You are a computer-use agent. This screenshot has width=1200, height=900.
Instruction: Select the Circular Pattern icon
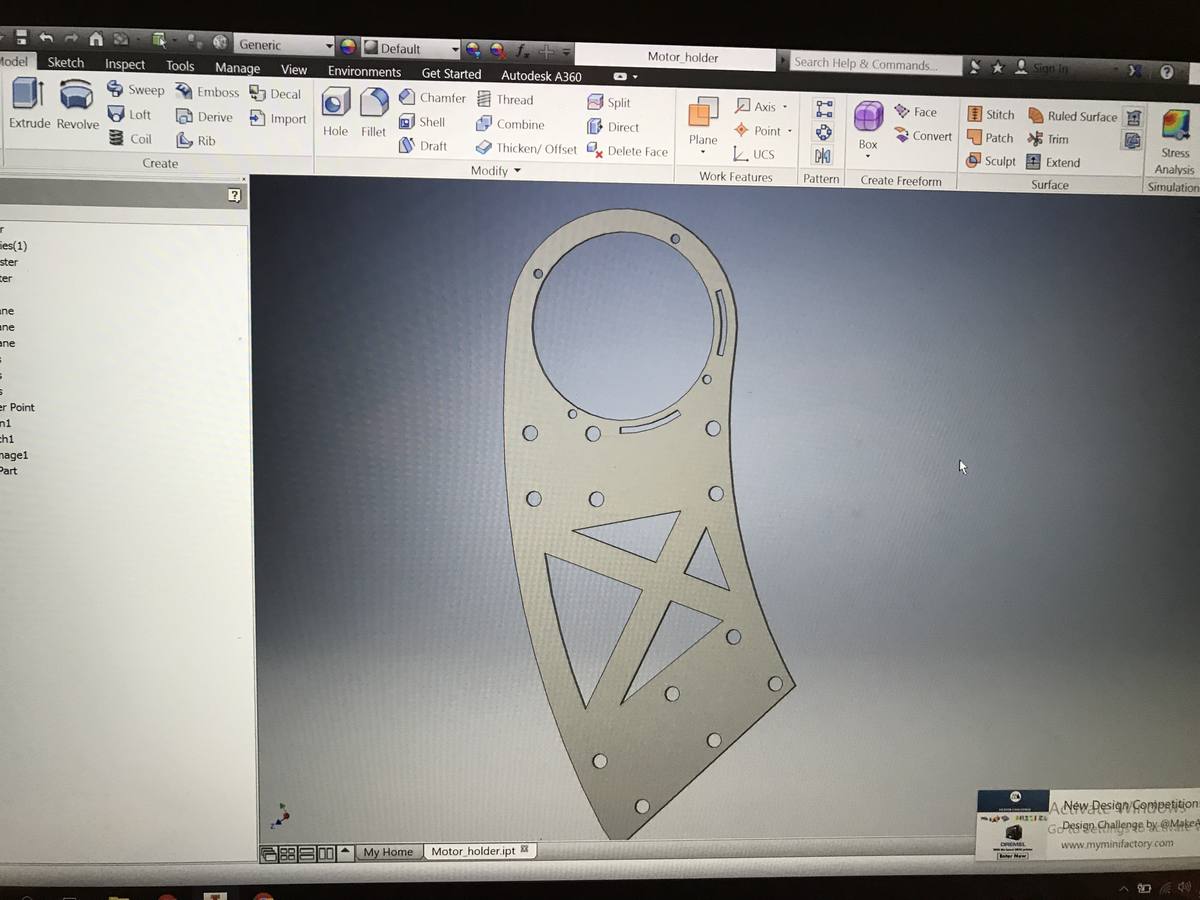click(824, 132)
